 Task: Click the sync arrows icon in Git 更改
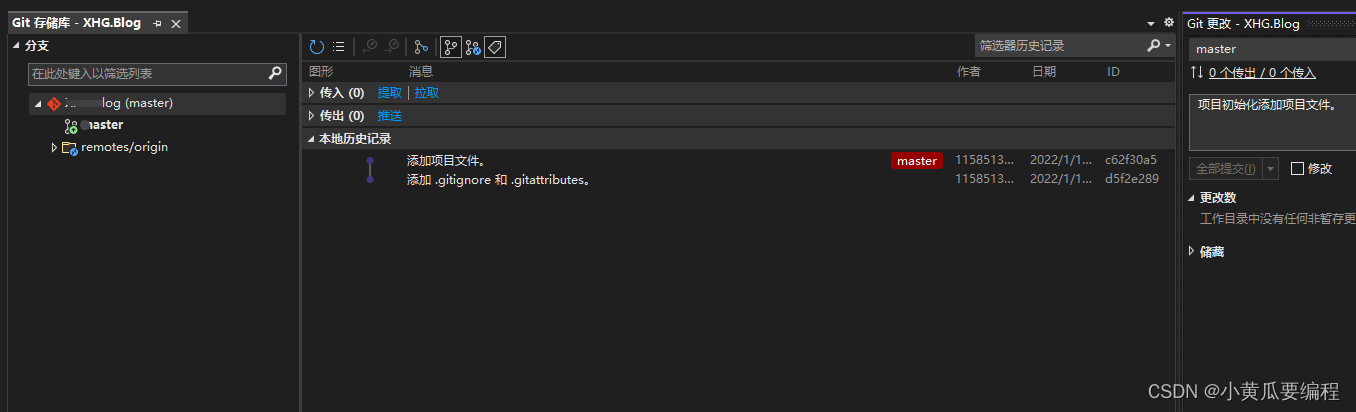[x=1197, y=72]
